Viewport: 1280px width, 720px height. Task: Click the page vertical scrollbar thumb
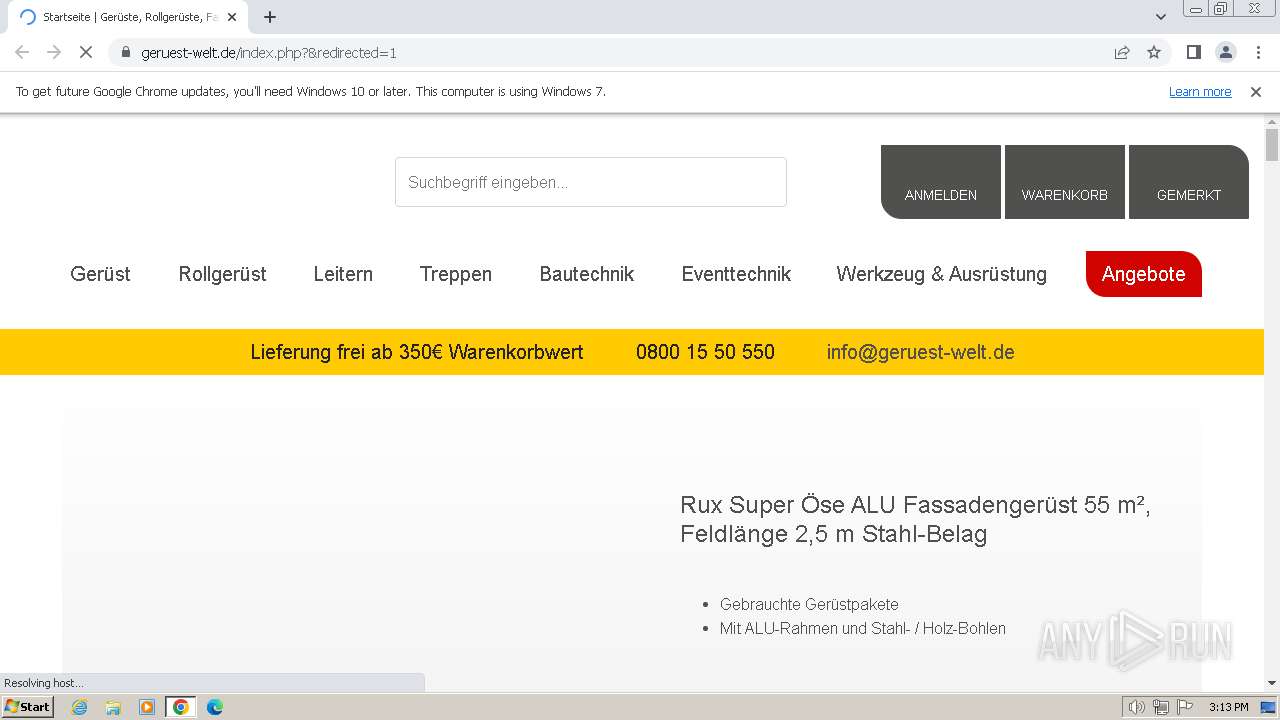coord(1272,145)
